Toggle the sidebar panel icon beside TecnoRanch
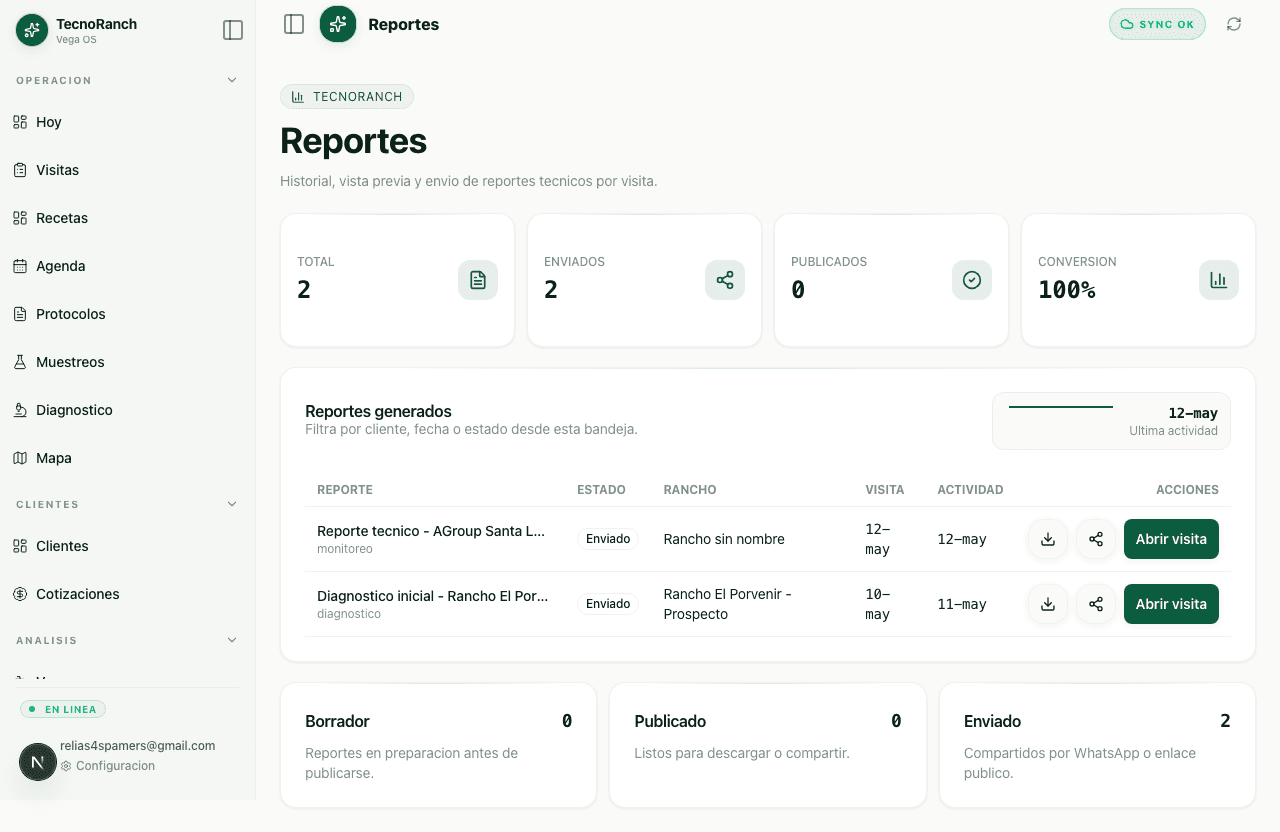The image size is (1280, 832). tap(233, 30)
